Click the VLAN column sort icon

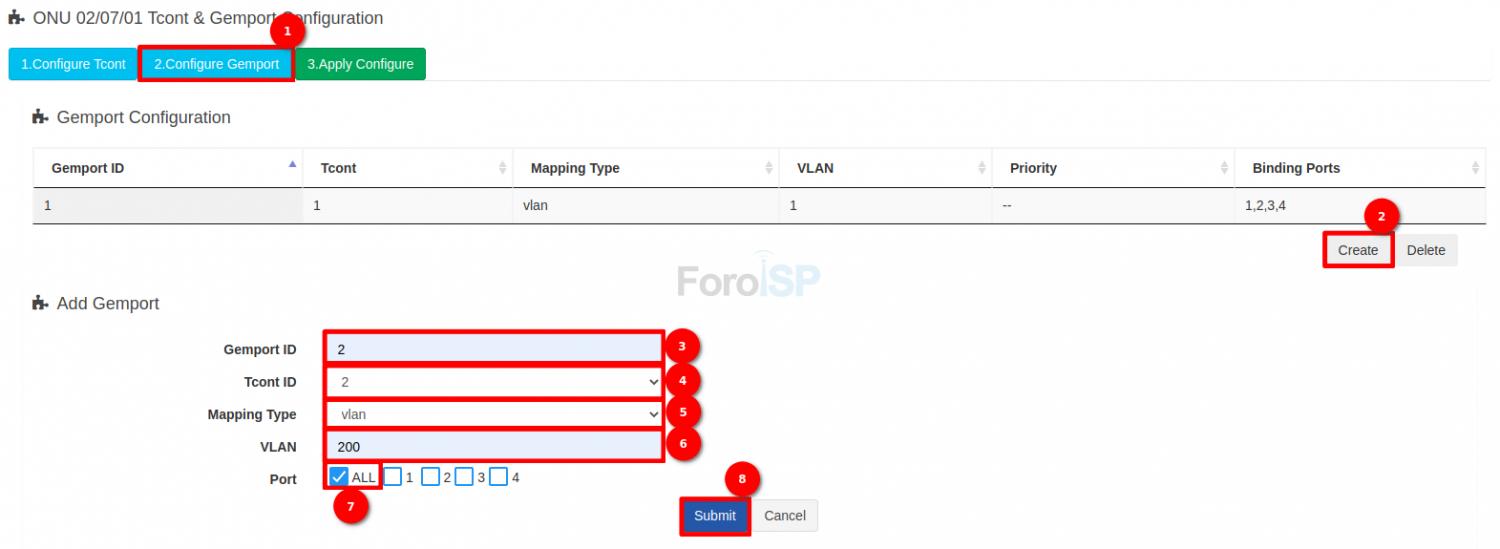tap(981, 168)
